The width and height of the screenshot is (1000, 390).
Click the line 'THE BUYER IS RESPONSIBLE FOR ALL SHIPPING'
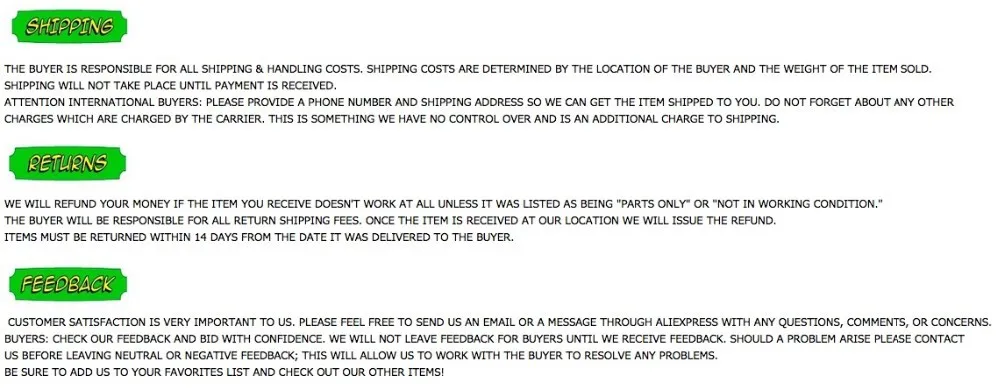pyautogui.click(x=467, y=68)
